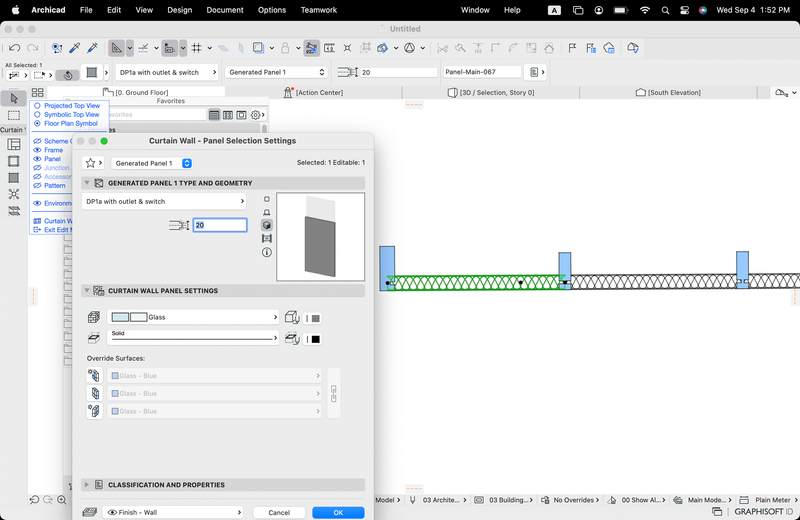Viewport: 800px width, 520px height.
Task: Select the Pick Up Parameters eyedropper tool
Action: coord(74,48)
